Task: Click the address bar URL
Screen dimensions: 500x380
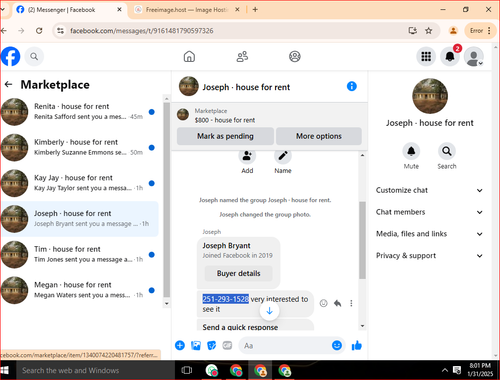Action: (x=142, y=31)
